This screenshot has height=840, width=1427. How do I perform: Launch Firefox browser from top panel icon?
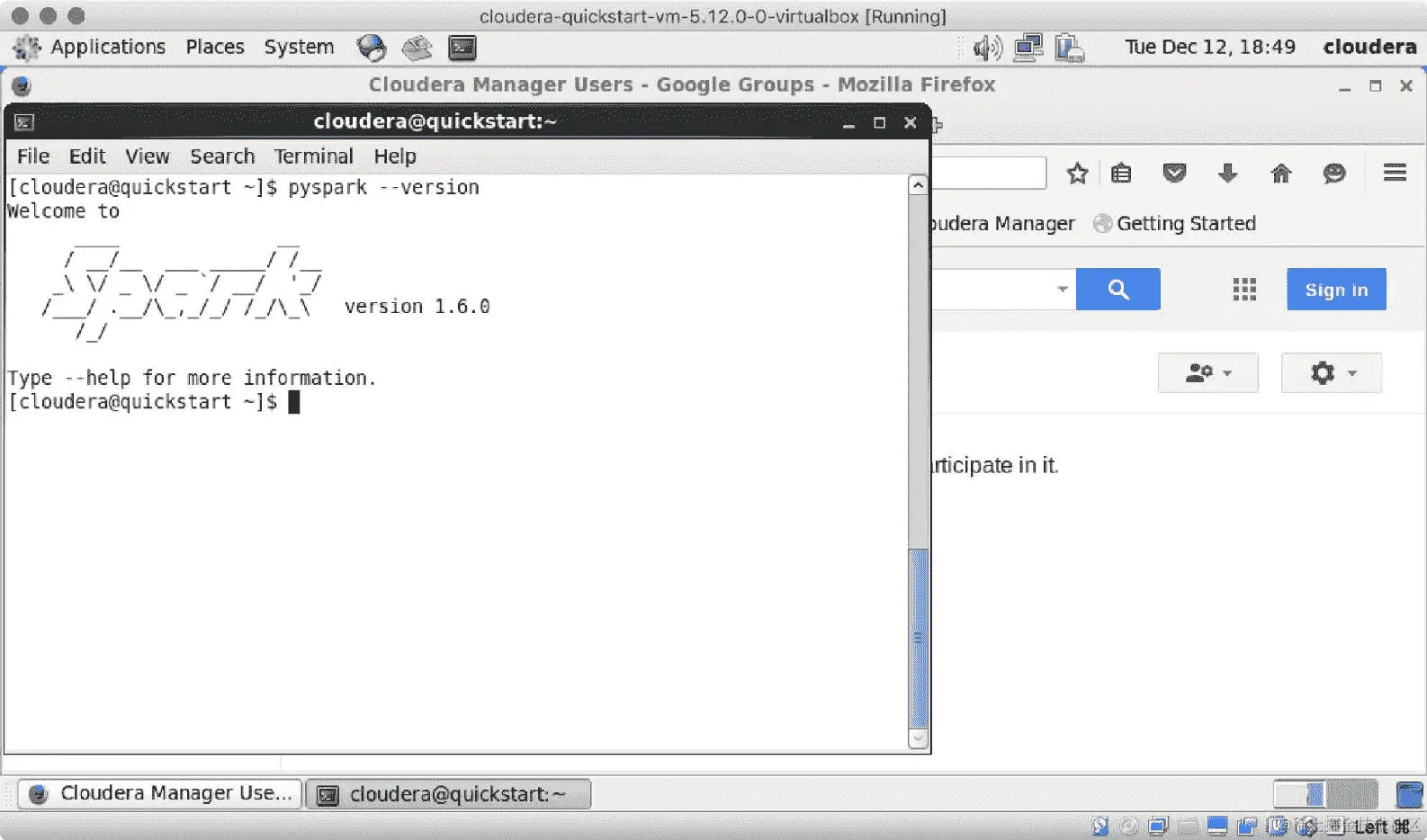371,47
